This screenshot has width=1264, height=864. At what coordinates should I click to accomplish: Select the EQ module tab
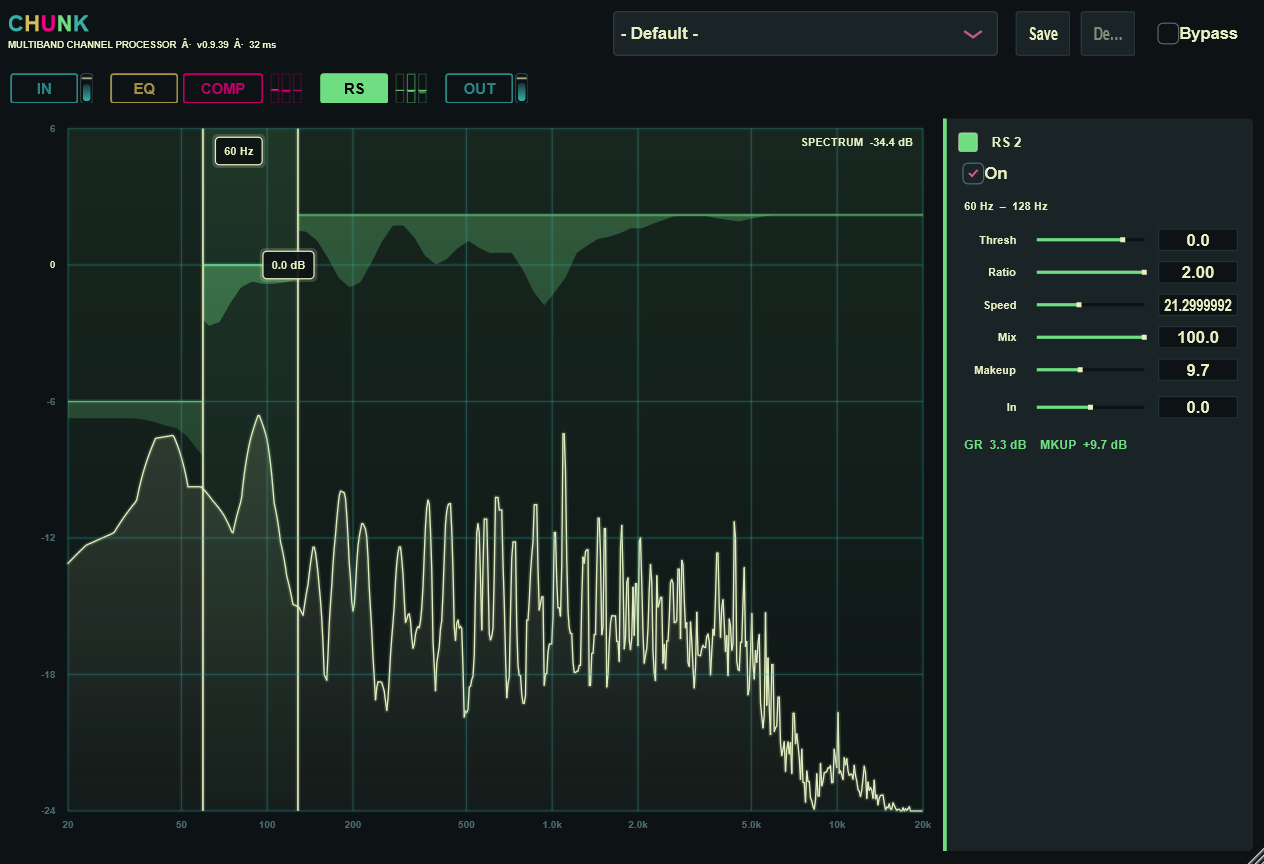(144, 88)
